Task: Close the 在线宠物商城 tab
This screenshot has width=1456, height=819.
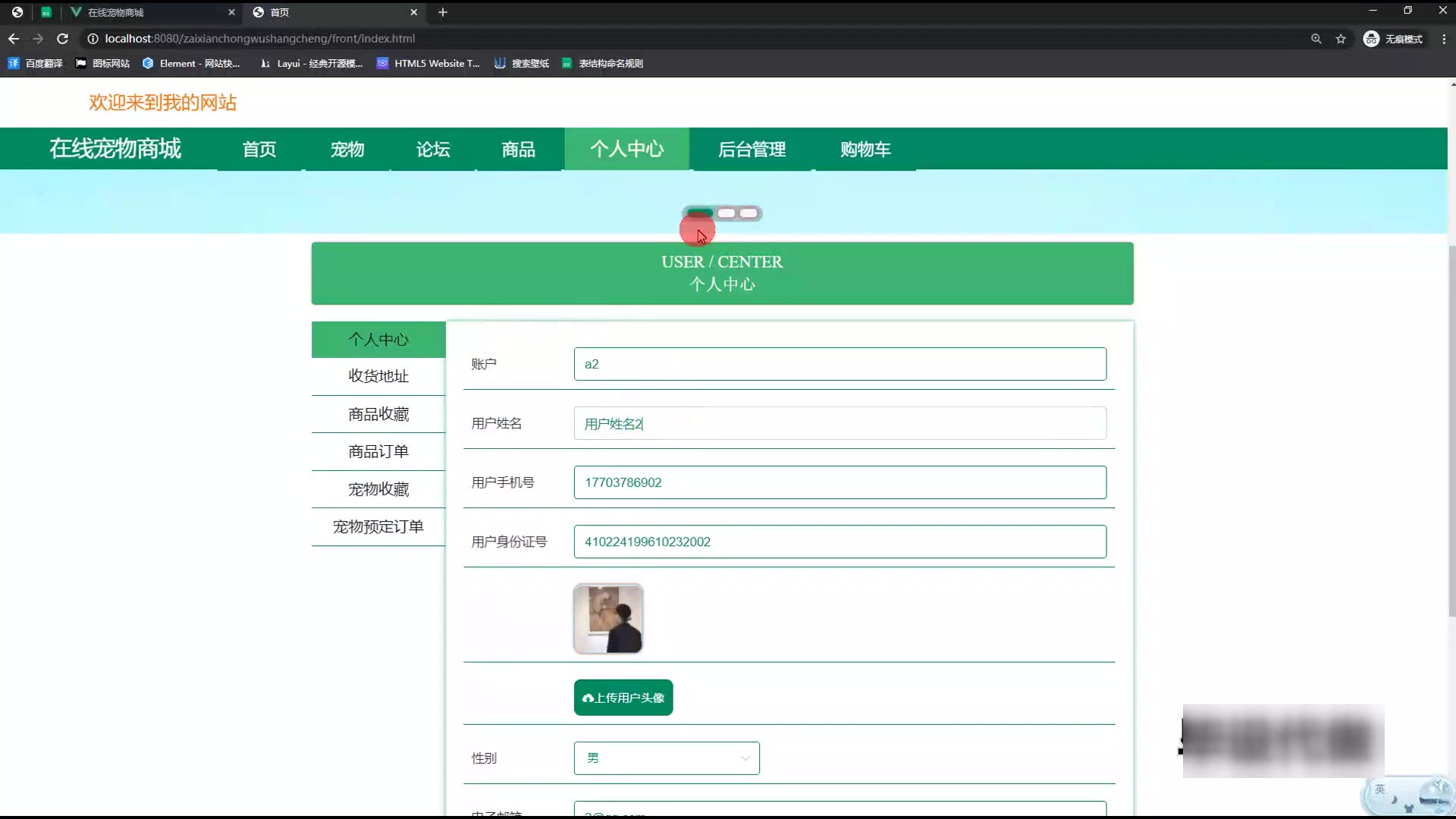Action: click(x=231, y=12)
